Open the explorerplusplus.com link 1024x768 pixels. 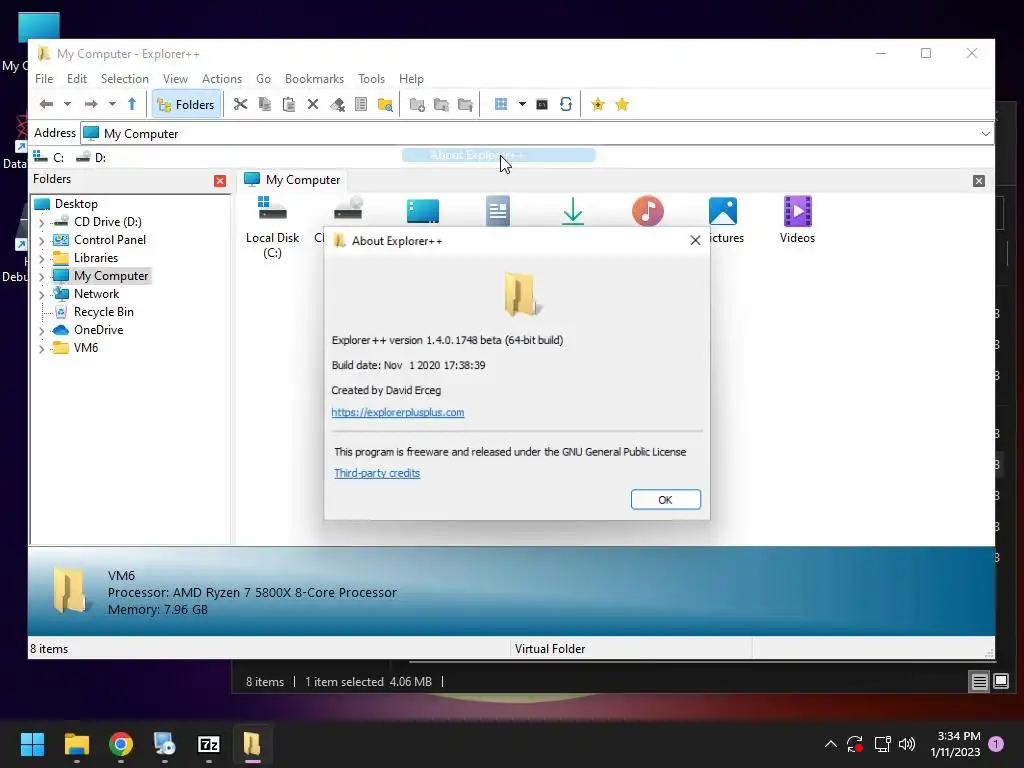click(398, 412)
